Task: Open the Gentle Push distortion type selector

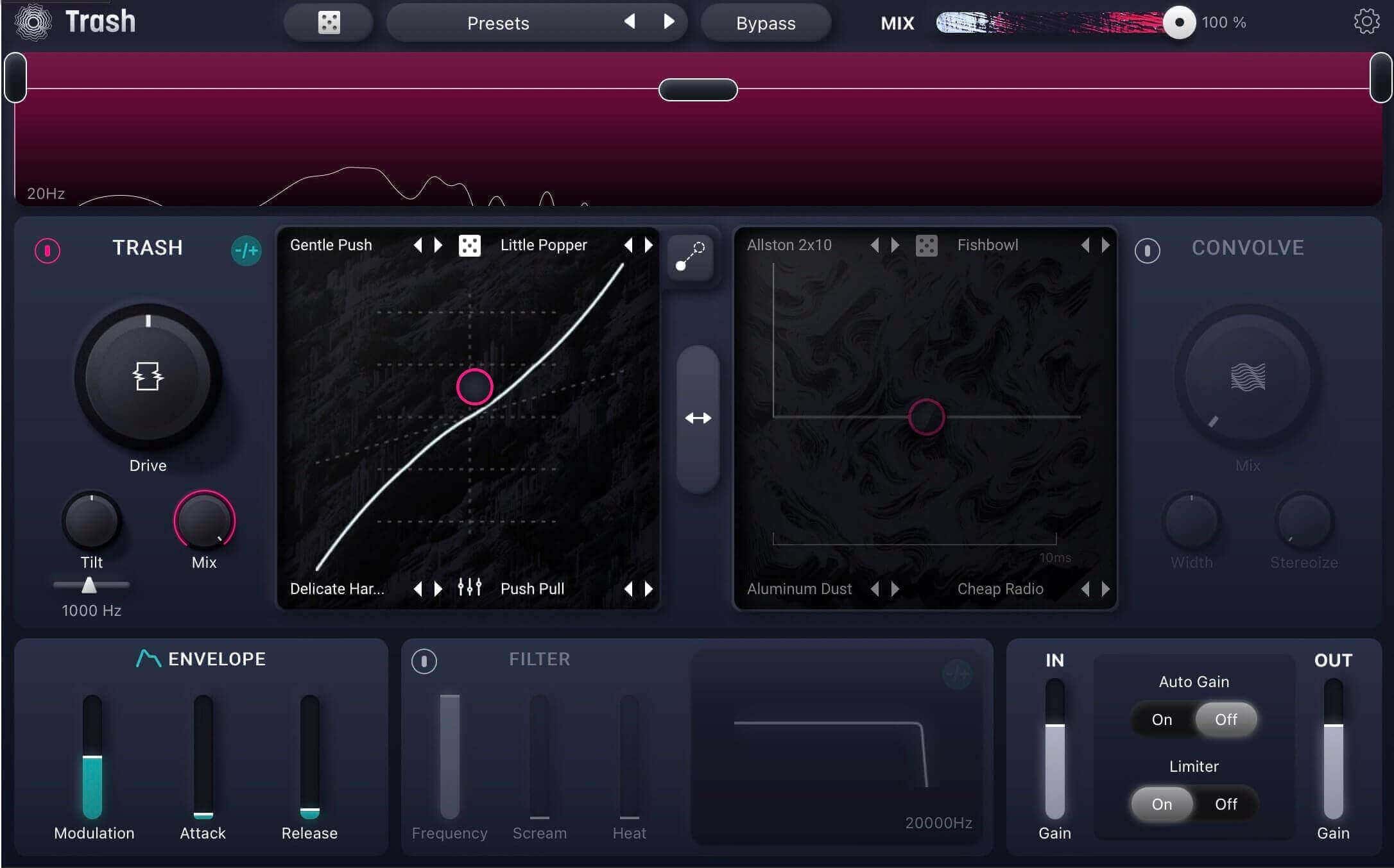Action: click(x=331, y=245)
